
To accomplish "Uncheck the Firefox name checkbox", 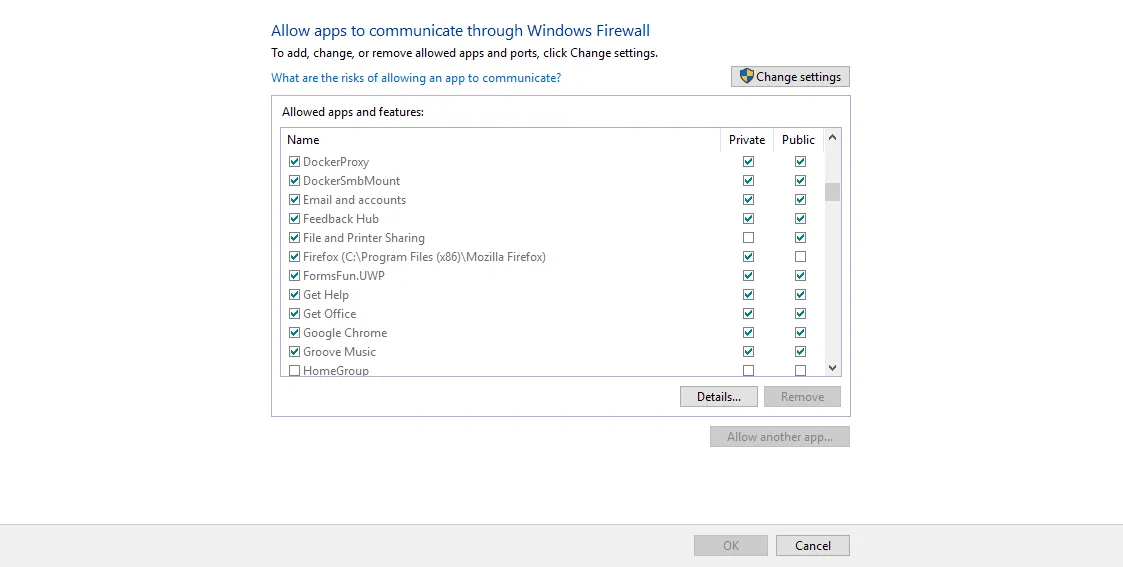I will tap(294, 256).
